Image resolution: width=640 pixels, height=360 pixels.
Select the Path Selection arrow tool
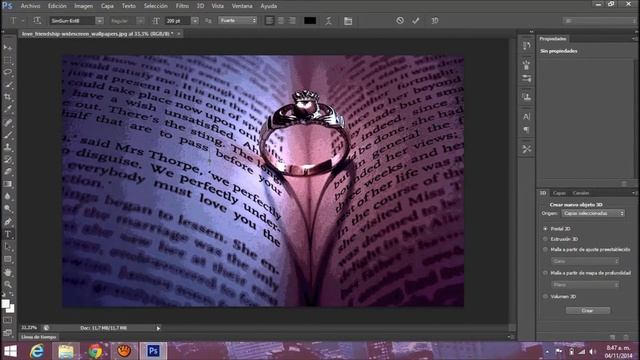click(8, 247)
